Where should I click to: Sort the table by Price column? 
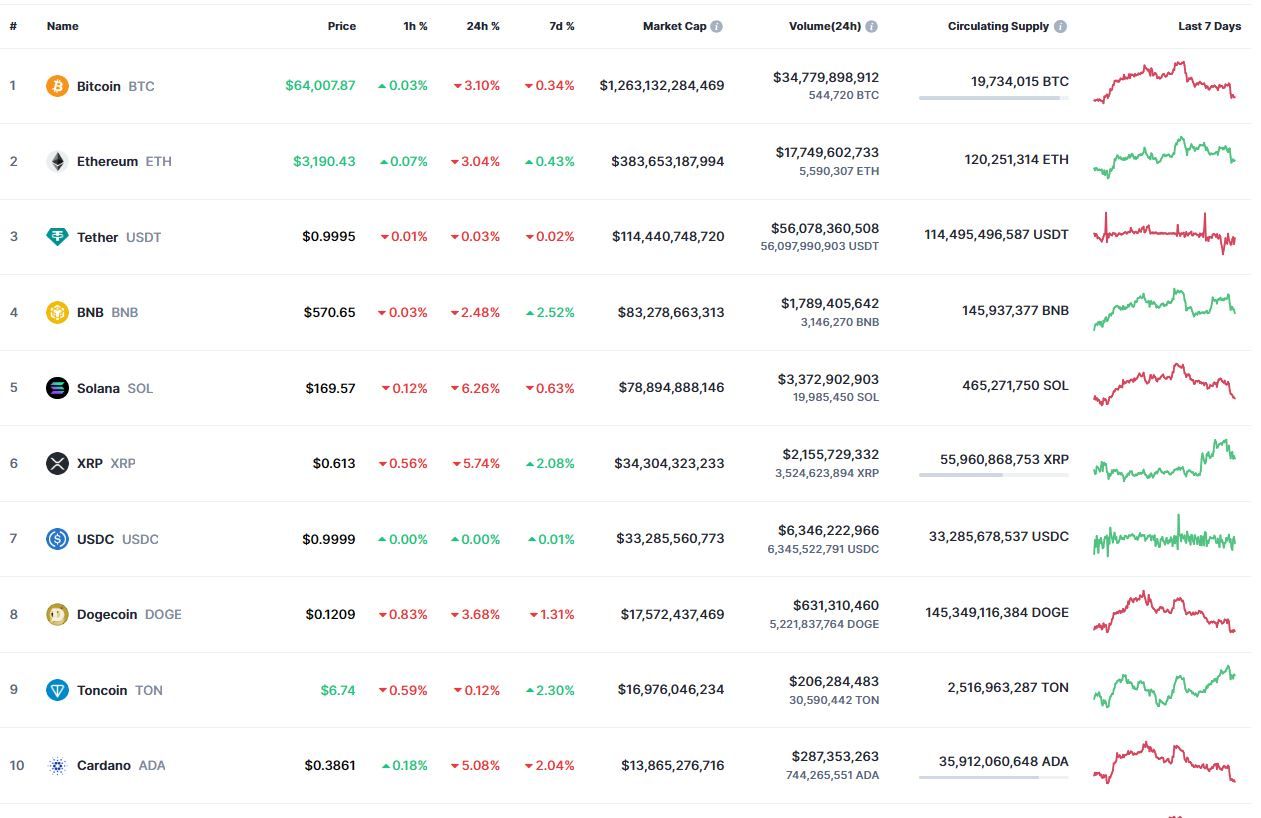point(341,26)
